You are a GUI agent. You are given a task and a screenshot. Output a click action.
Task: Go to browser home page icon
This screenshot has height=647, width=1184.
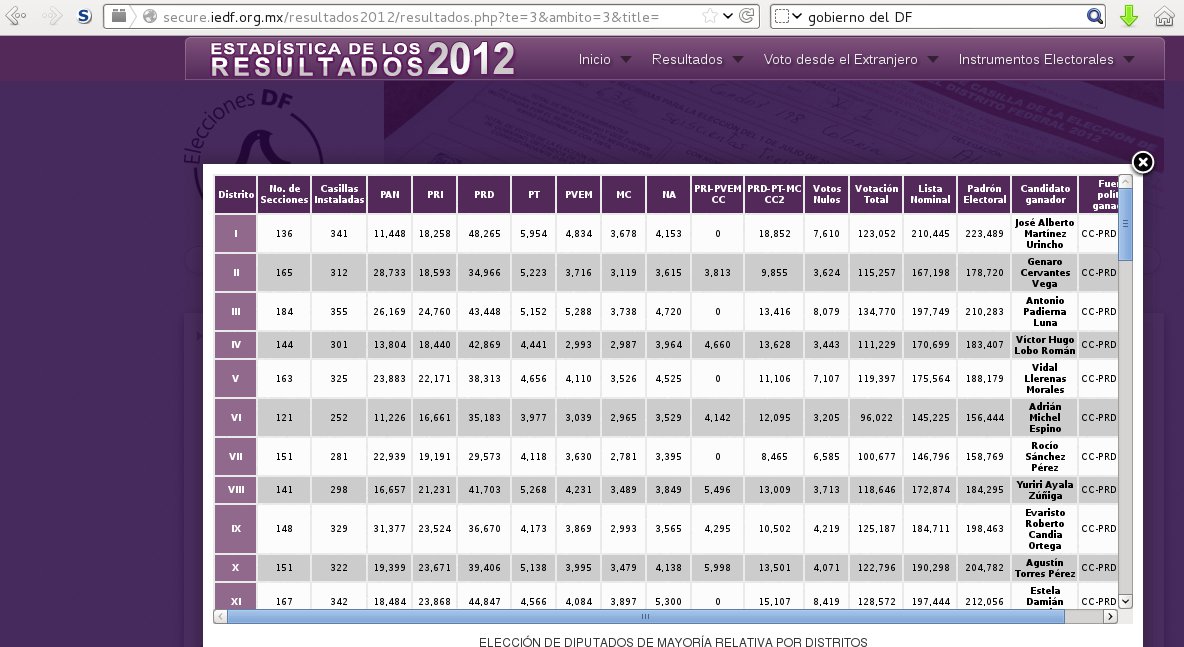[1163, 17]
